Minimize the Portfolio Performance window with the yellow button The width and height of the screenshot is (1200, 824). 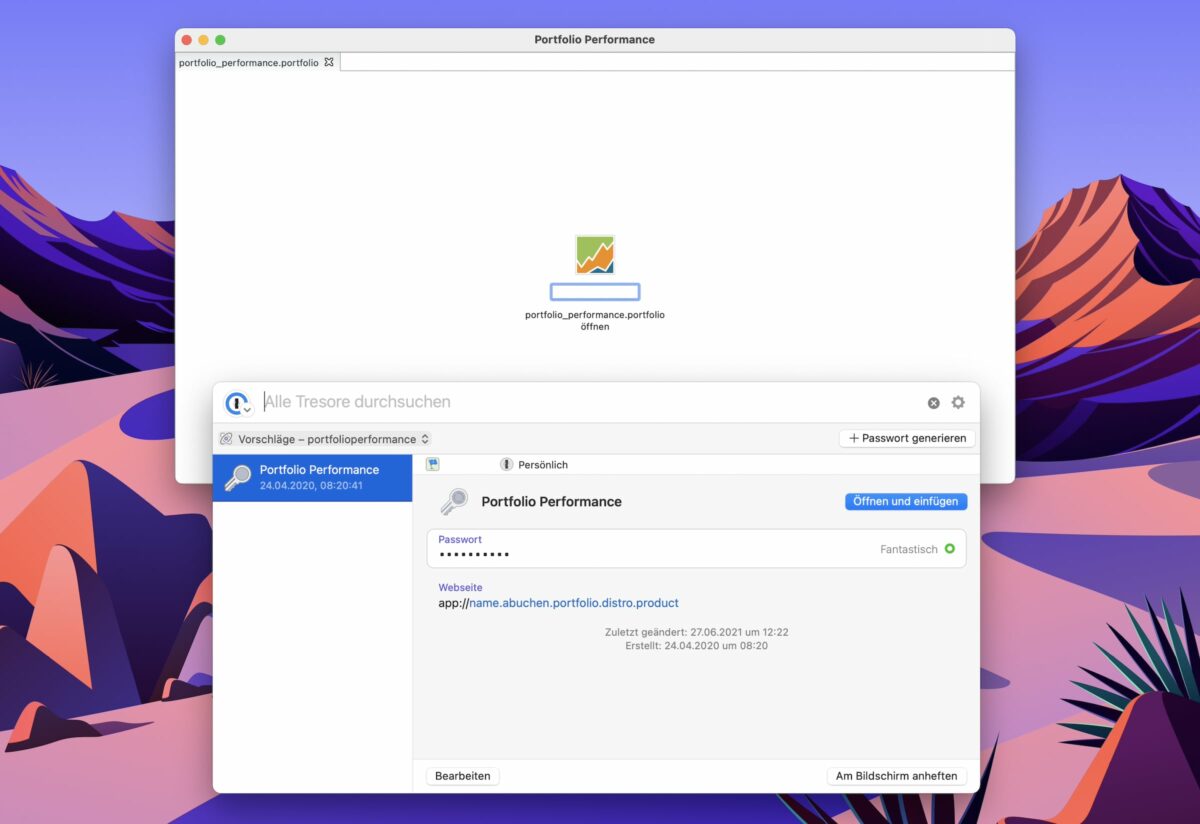203,40
